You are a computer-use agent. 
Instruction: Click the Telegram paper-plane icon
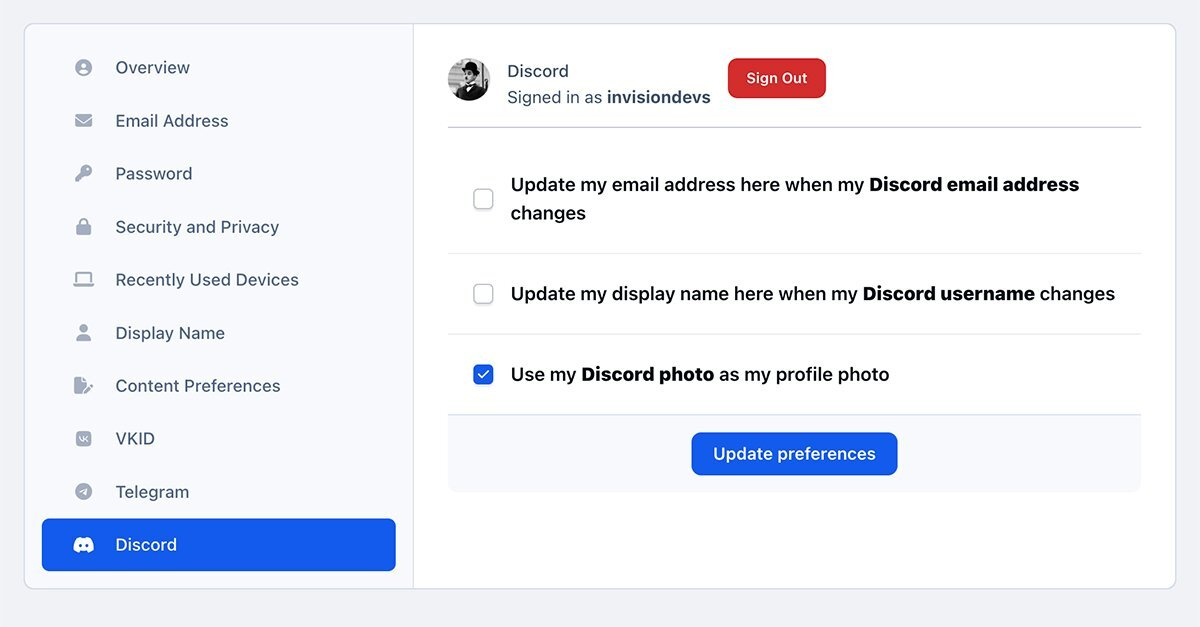84,492
